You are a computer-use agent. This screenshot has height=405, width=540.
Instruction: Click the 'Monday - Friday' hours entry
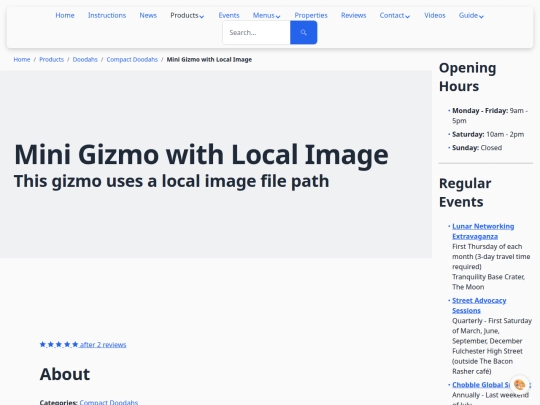pyautogui.click(x=490, y=116)
